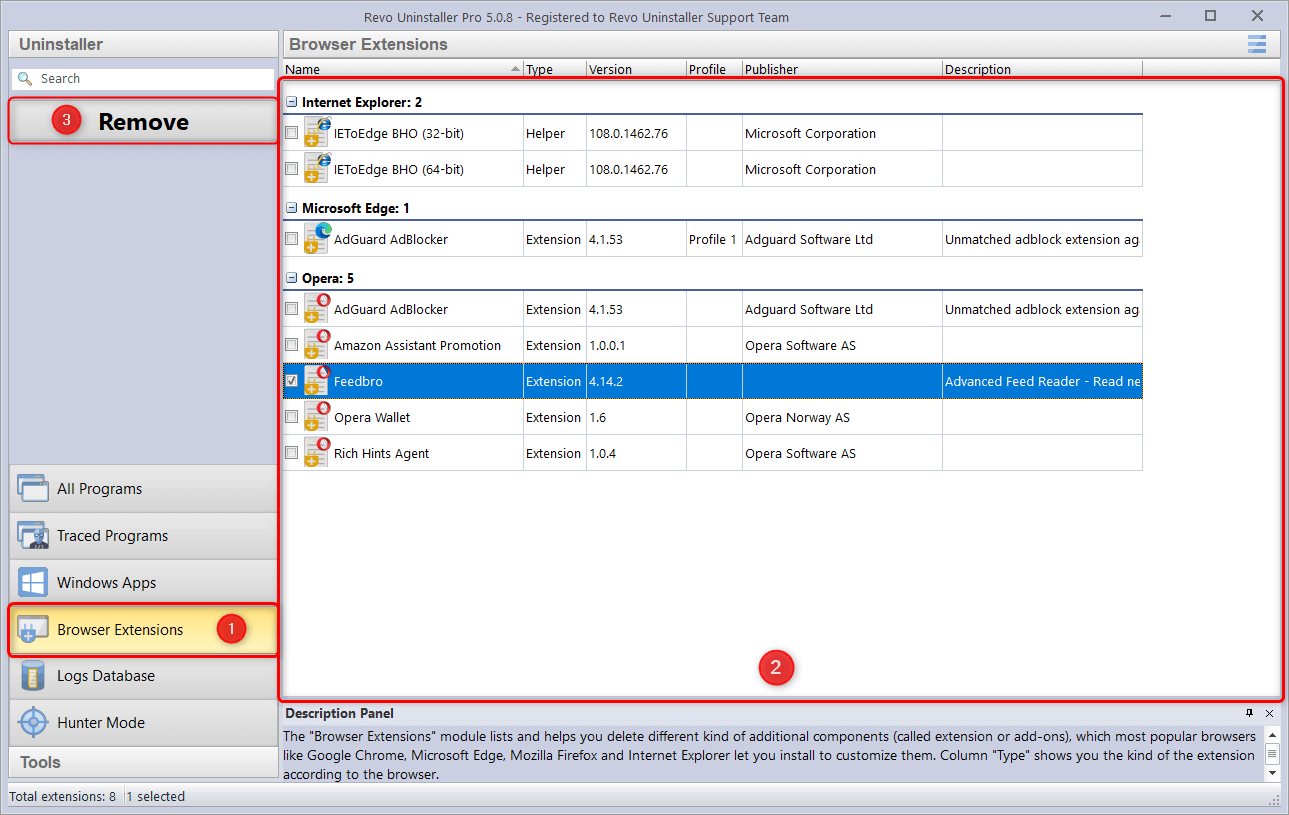Close the Description Panel
The image size is (1289, 815).
[1269, 713]
